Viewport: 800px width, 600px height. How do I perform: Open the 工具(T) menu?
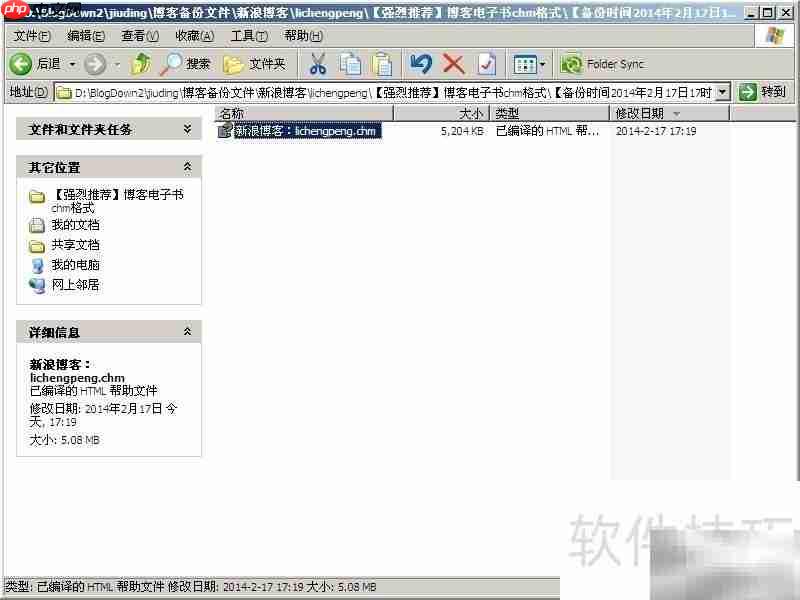pos(252,35)
